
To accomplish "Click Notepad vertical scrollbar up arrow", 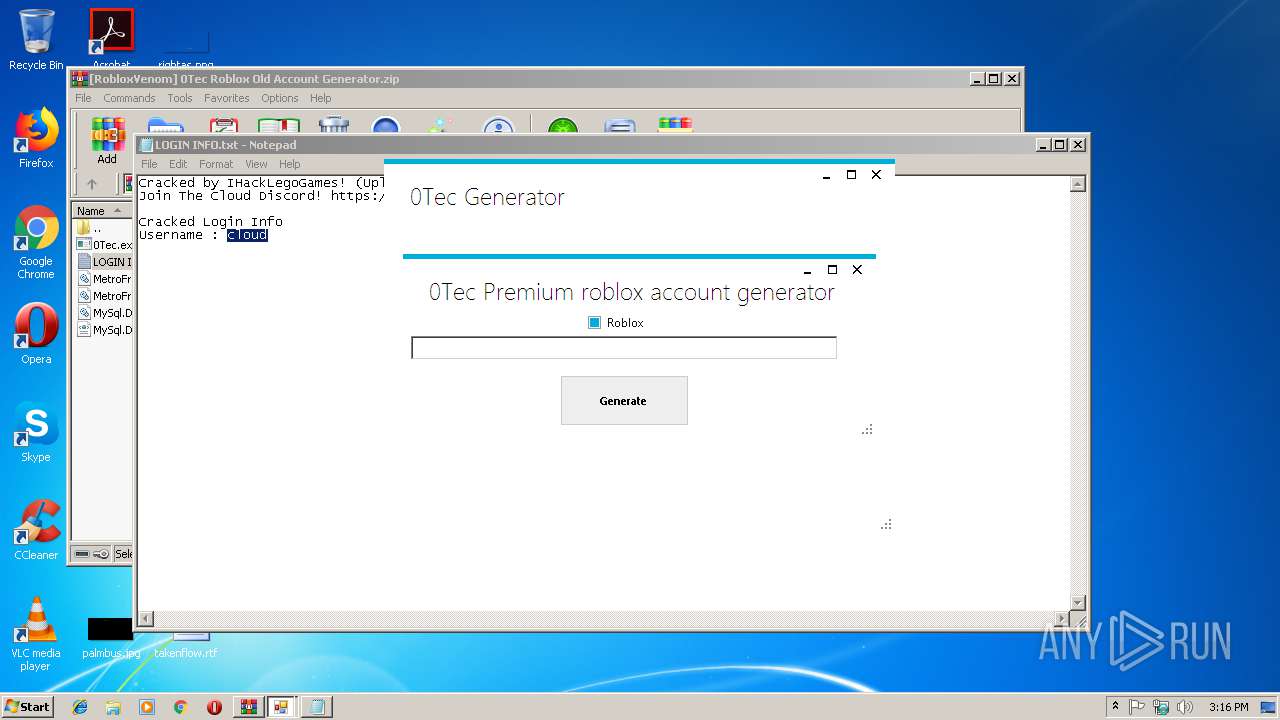I will click(1077, 184).
